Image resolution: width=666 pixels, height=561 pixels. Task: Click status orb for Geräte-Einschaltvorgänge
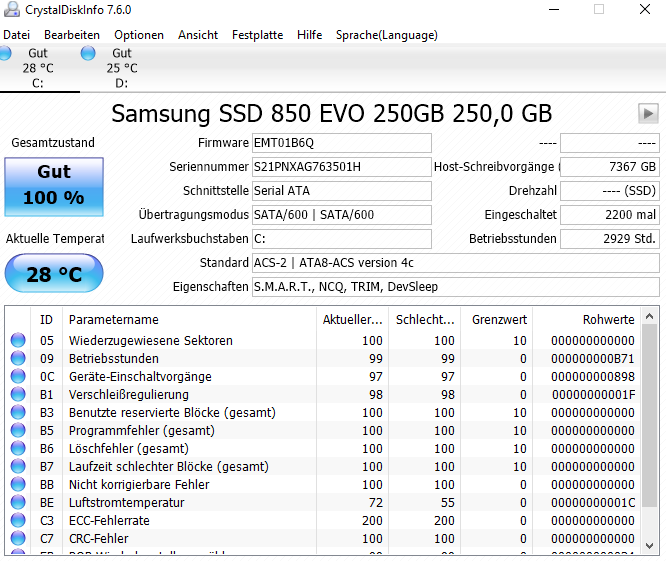(18, 376)
